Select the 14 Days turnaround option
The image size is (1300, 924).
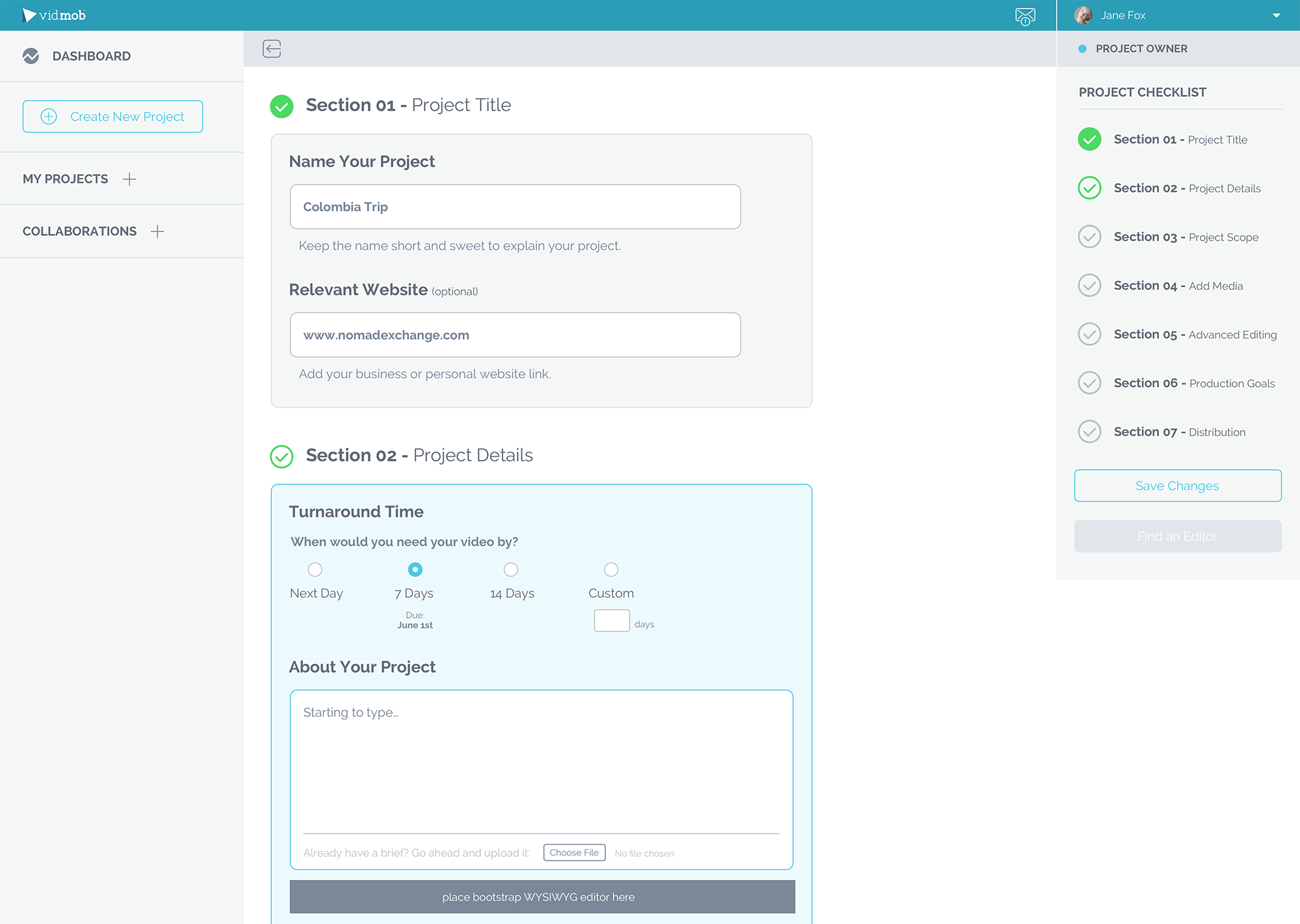[512, 569]
